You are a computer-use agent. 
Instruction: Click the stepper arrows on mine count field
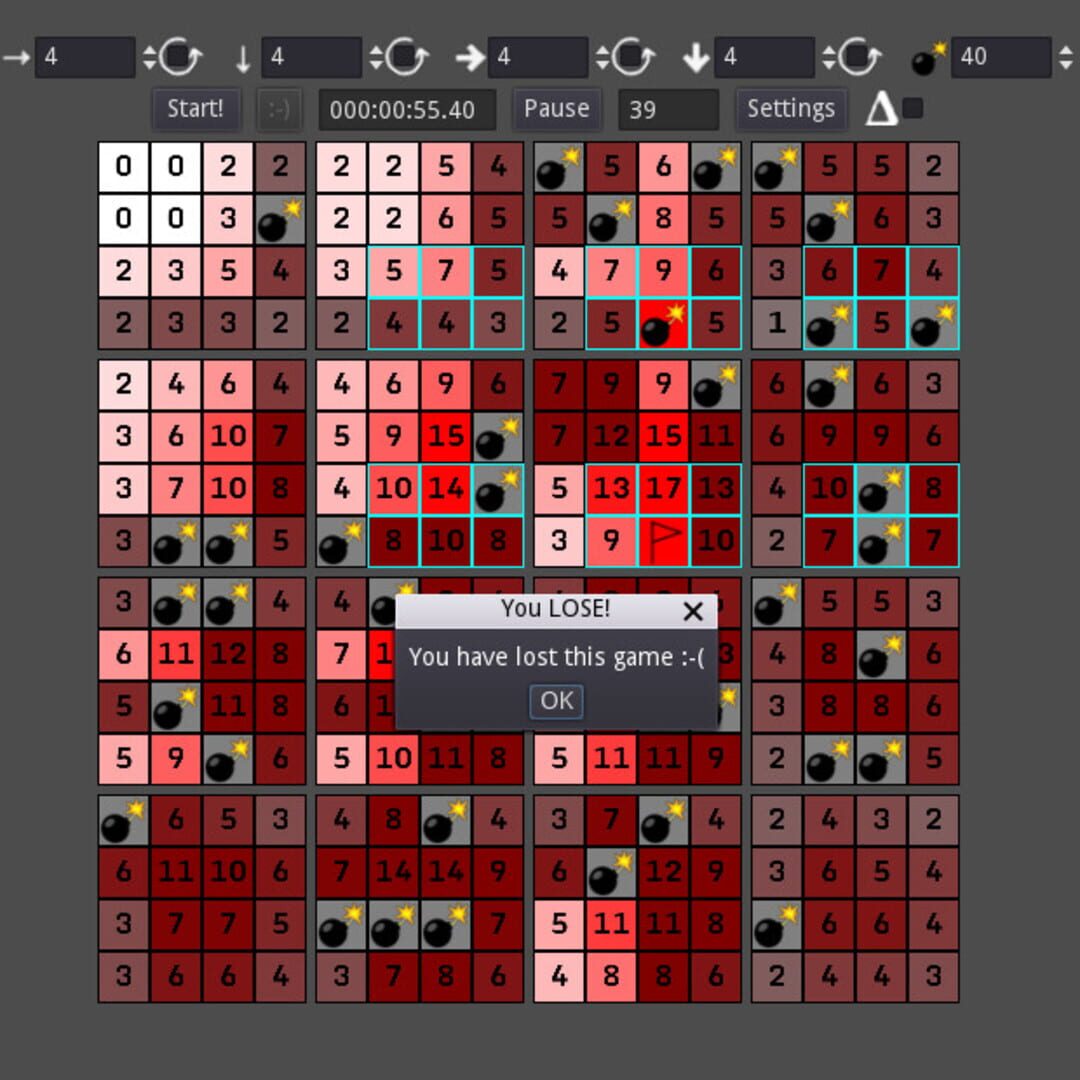click(1066, 58)
